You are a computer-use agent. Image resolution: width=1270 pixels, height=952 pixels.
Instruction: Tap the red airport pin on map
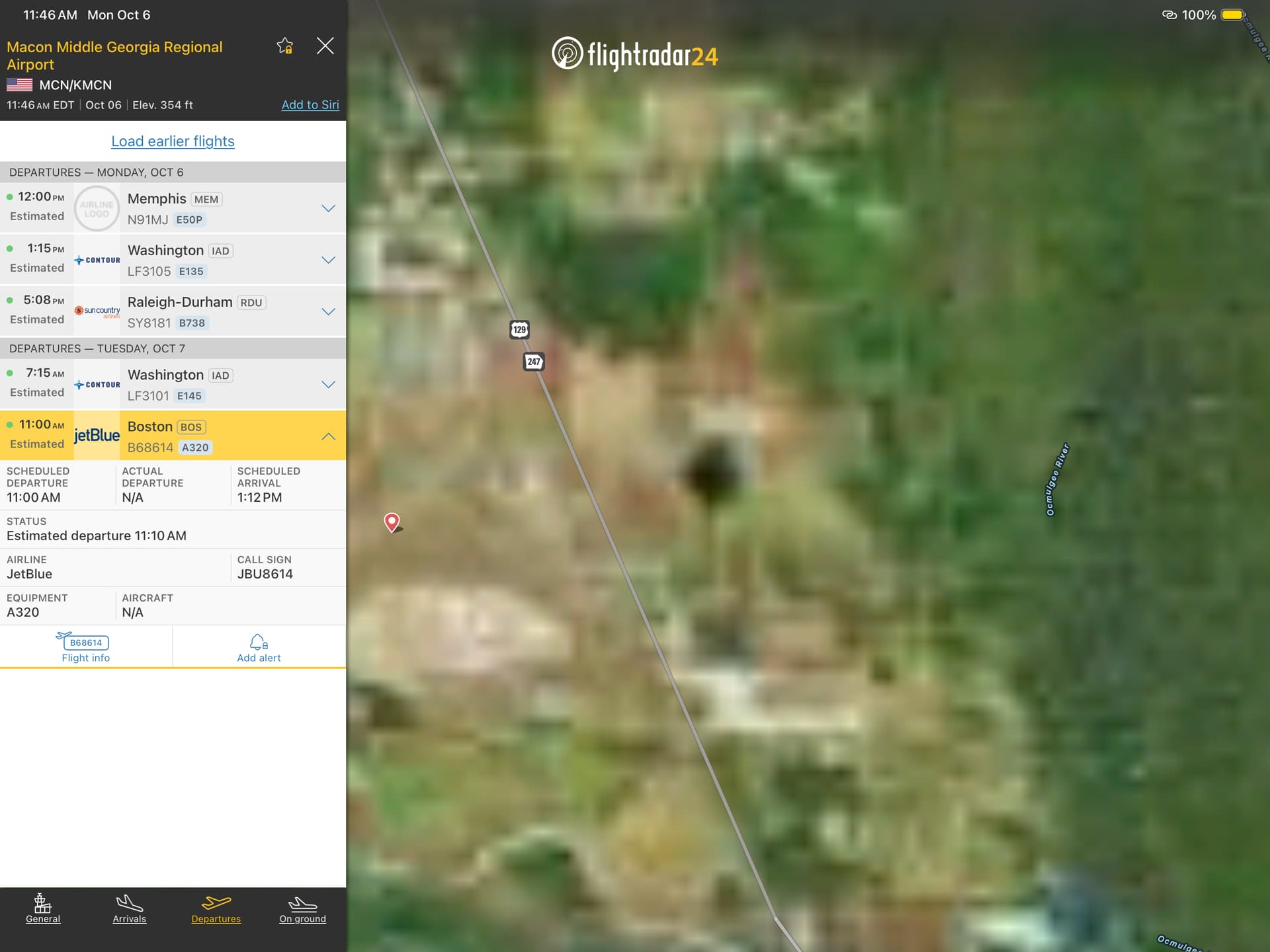(x=392, y=522)
